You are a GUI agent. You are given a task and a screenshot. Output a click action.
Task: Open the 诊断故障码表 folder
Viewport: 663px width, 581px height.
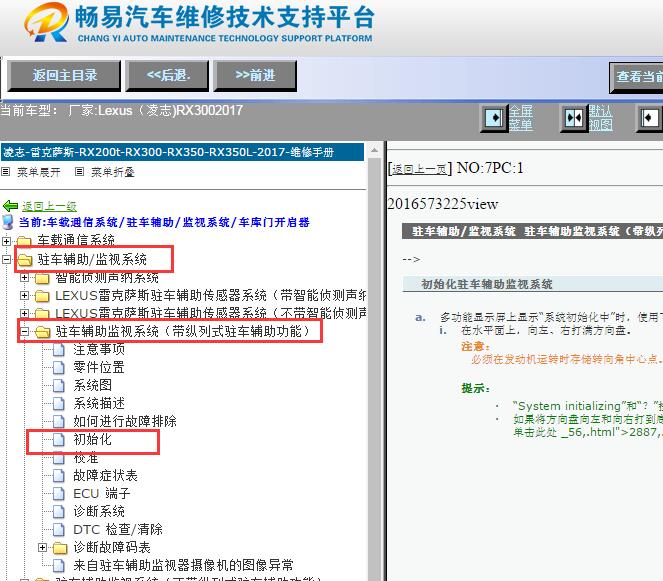click(x=112, y=548)
